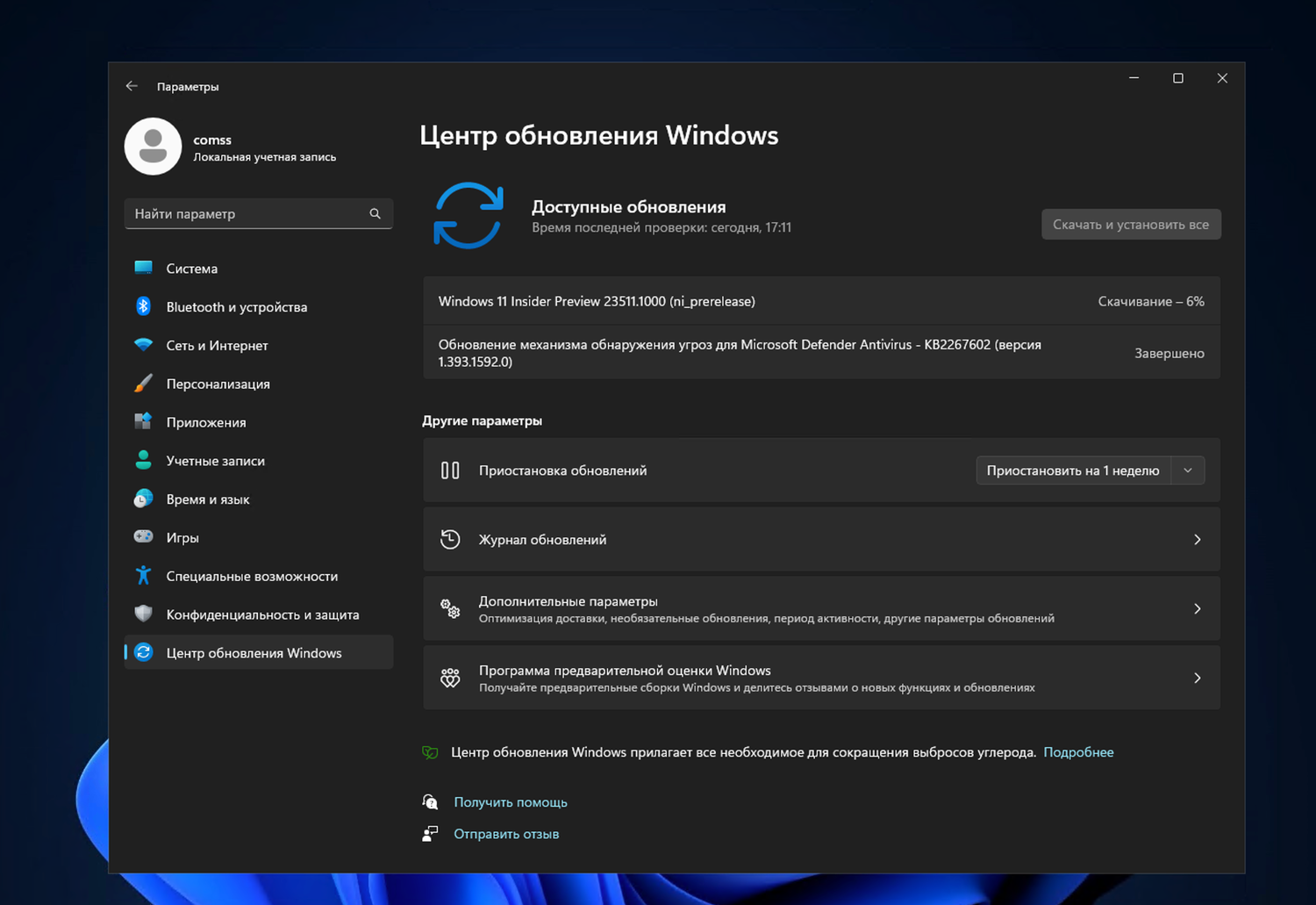Image resolution: width=1316 pixels, height=905 pixels.
Task: Click Скачать и установить все
Action: pyautogui.click(x=1131, y=224)
